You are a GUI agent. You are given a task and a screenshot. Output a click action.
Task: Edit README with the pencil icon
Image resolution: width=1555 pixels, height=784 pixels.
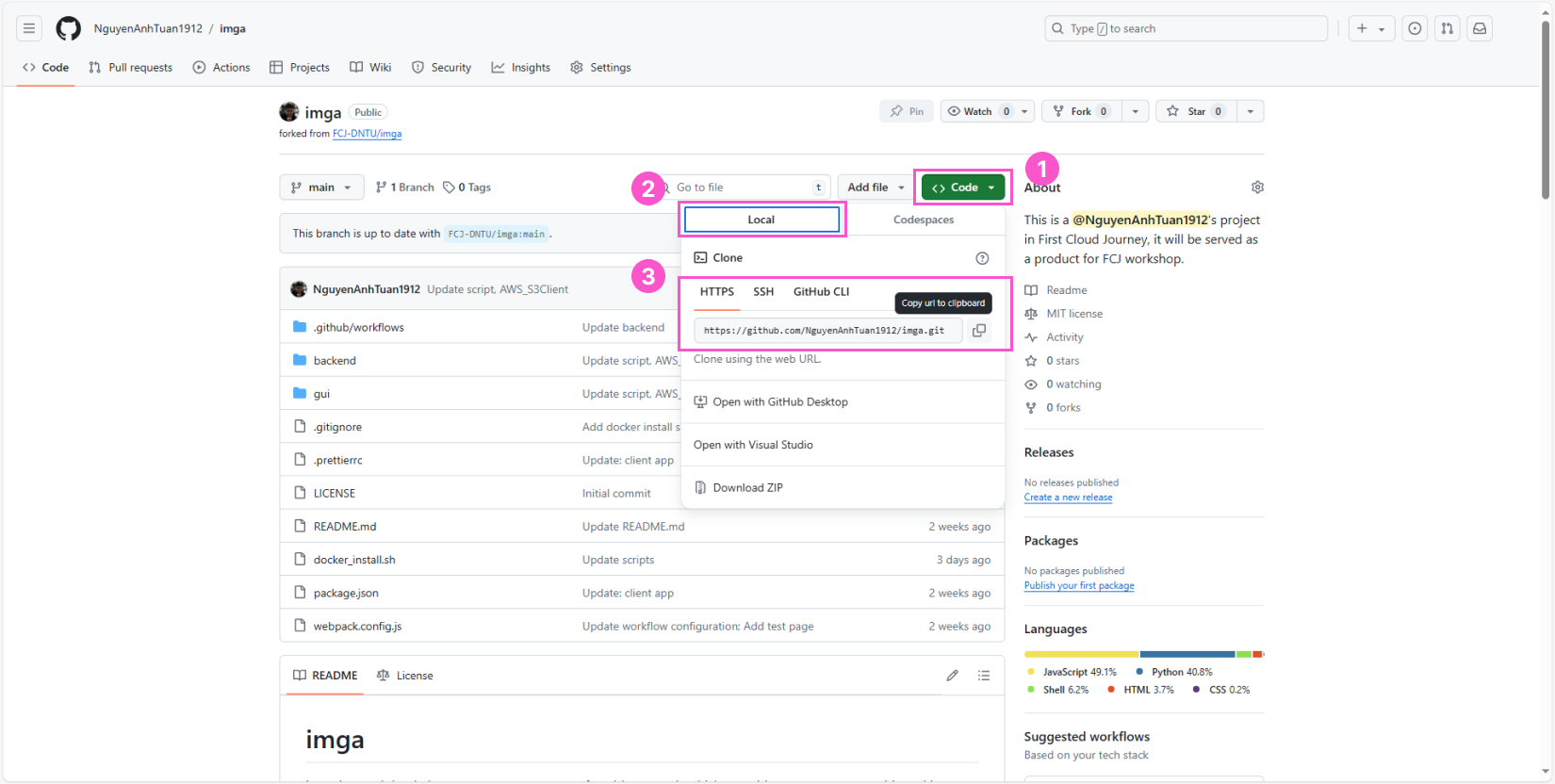pos(953,676)
